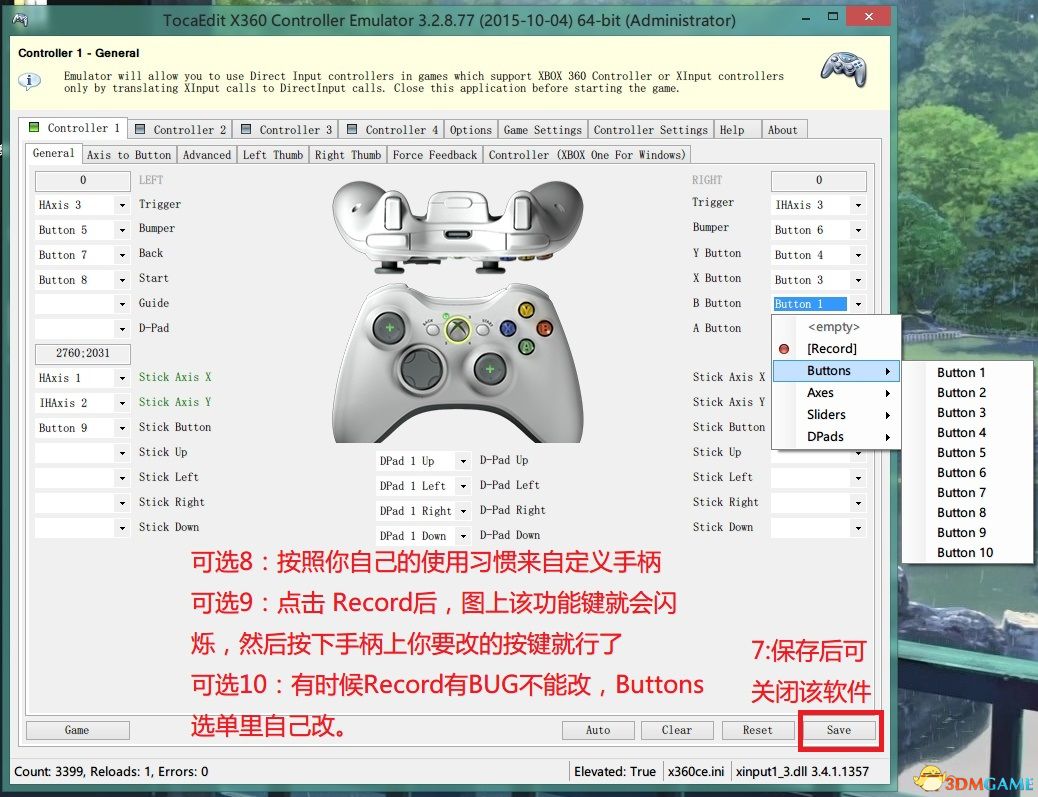
Task: Open the Controller Settings tab
Action: (x=651, y=130)
